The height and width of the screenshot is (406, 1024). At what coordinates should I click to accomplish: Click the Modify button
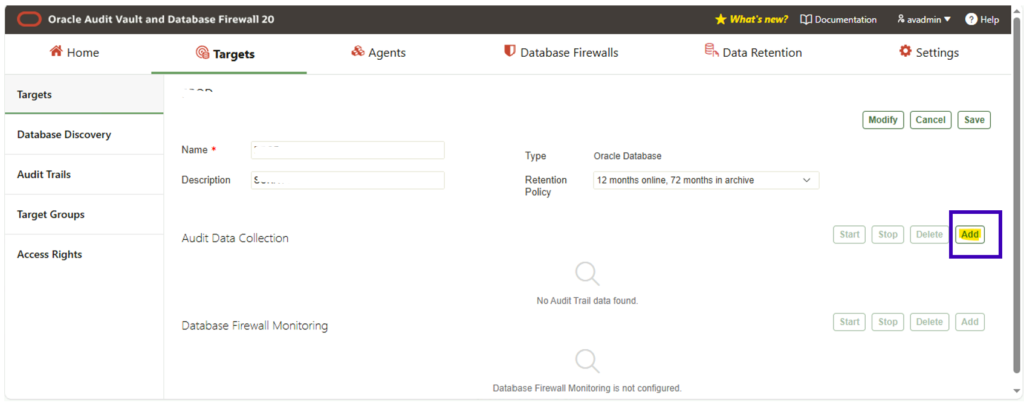pos(883,120)
